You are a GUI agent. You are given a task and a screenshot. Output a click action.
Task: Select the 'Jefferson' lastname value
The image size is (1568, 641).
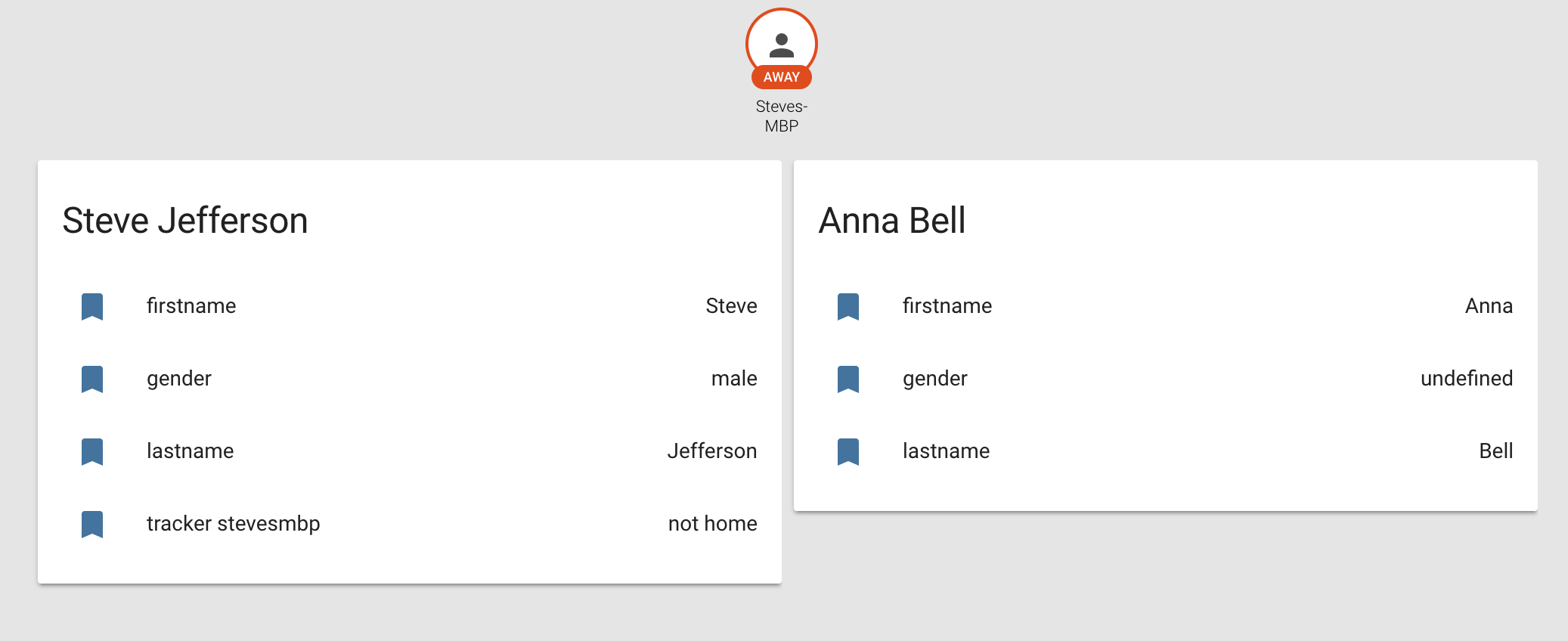[711, 451]
